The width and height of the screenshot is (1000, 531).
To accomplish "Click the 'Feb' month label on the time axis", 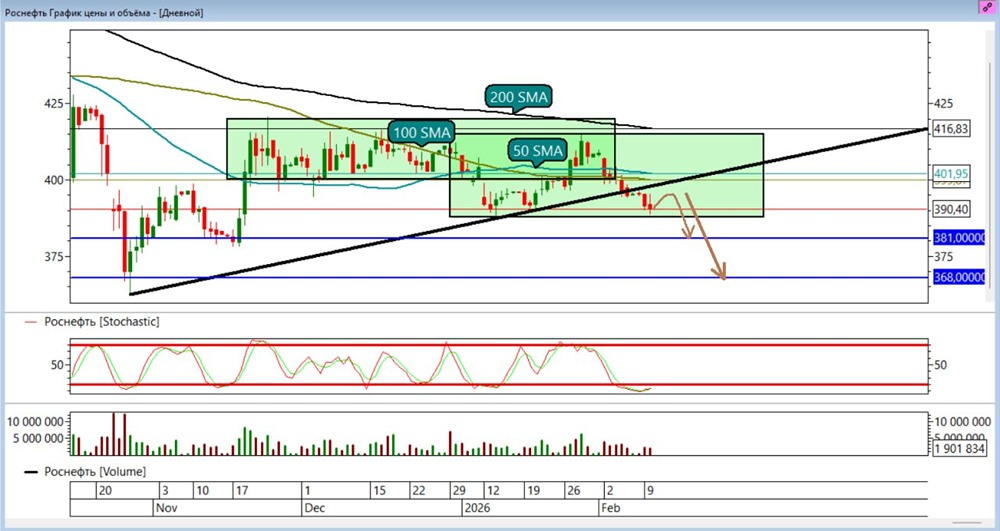I will point(610,507).
